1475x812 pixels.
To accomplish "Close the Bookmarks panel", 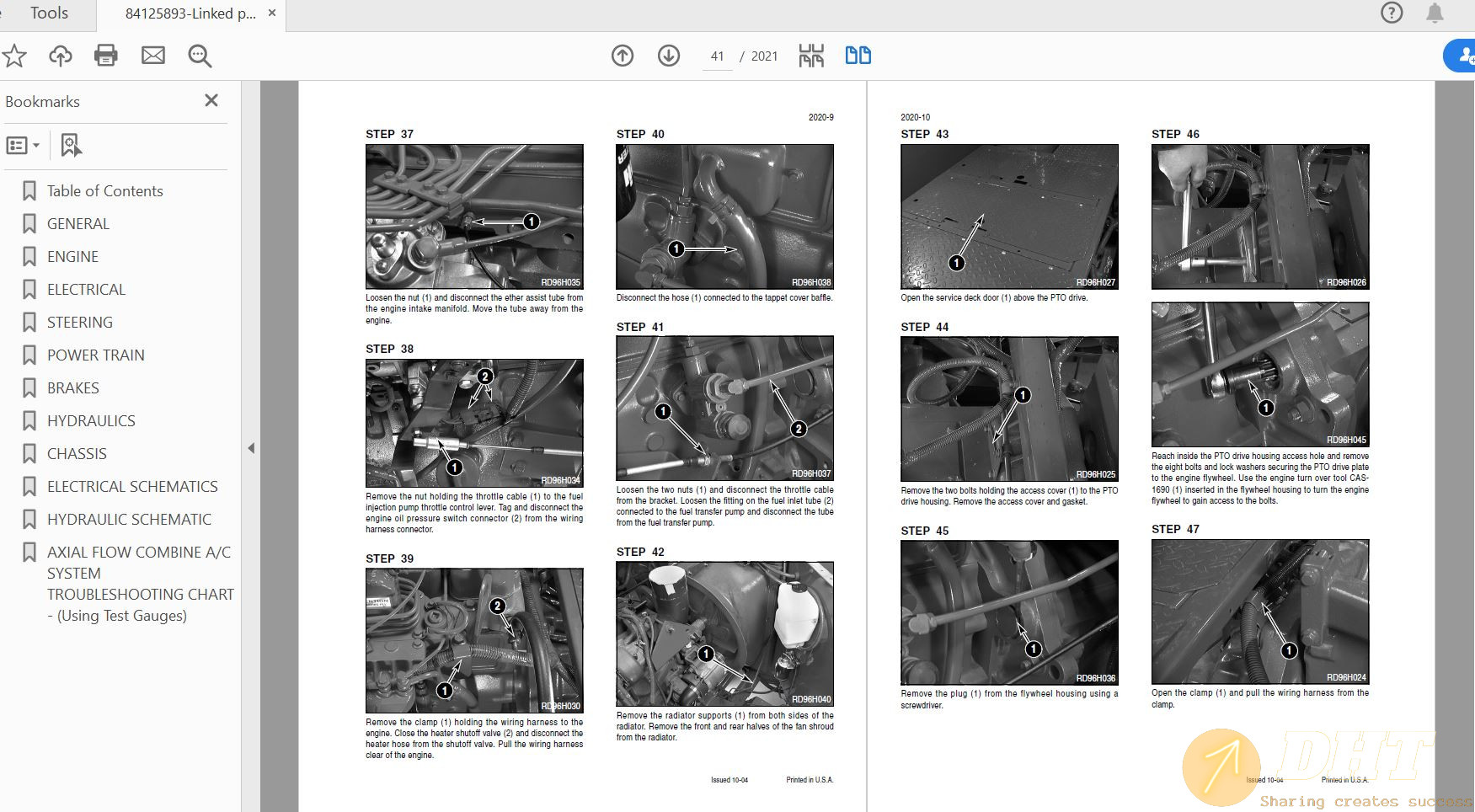I will coord(211,101).
